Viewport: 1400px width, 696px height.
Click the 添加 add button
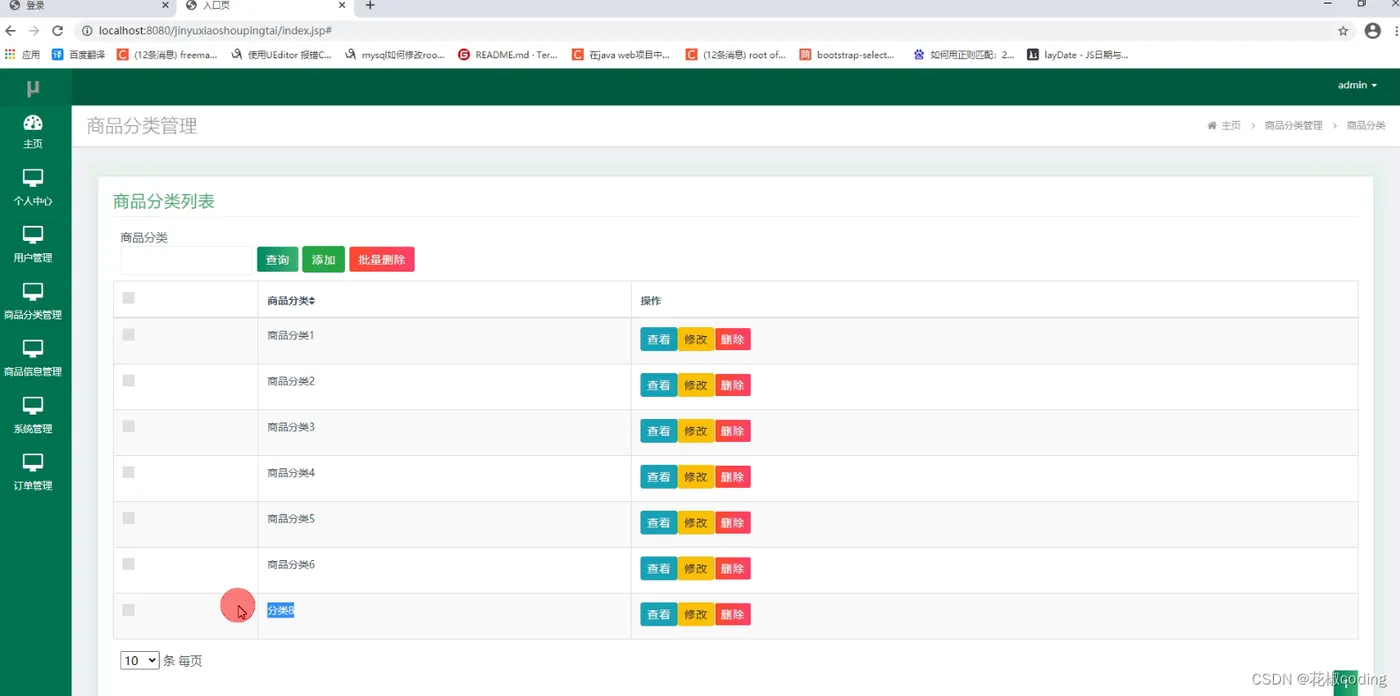tap(323, 260)
